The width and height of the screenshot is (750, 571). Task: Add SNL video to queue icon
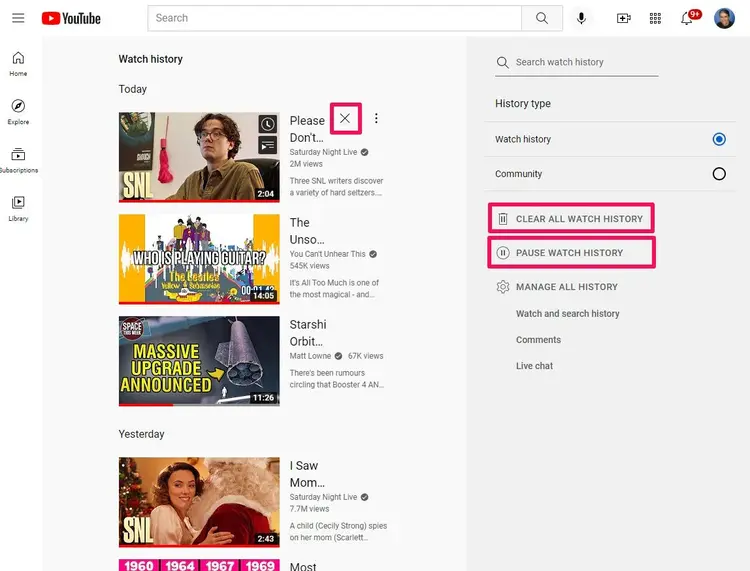[268, 145]
